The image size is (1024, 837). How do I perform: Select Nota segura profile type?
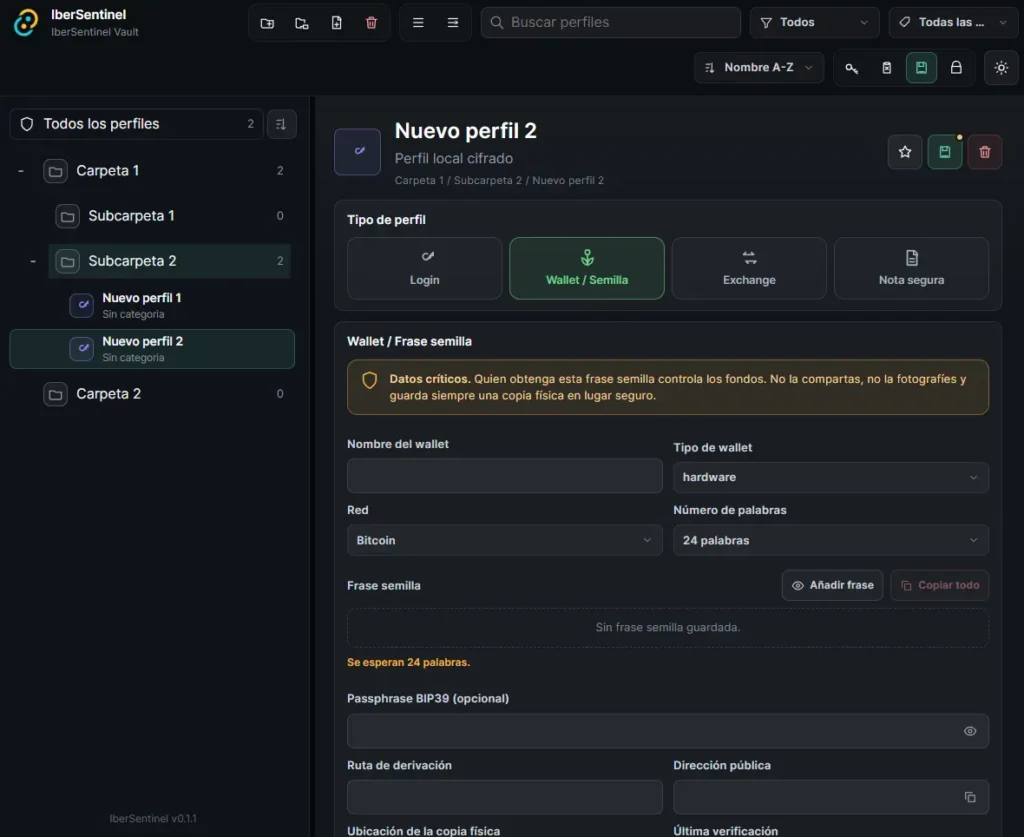click(x=911, y=268)
